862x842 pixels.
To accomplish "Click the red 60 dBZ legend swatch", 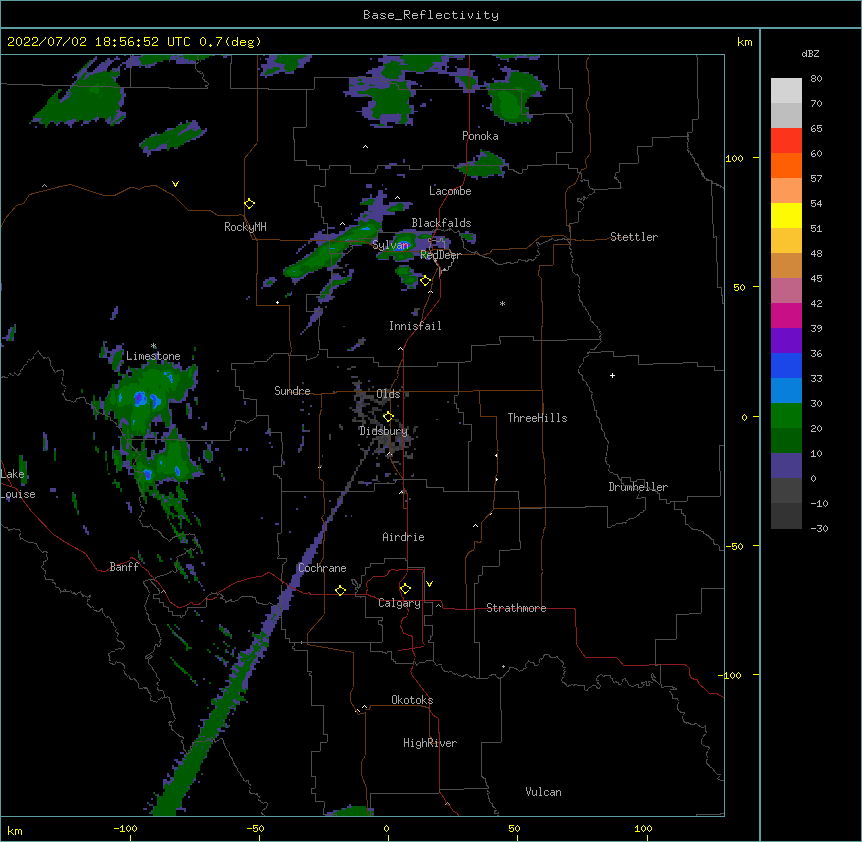I will [x=786, y=141].
